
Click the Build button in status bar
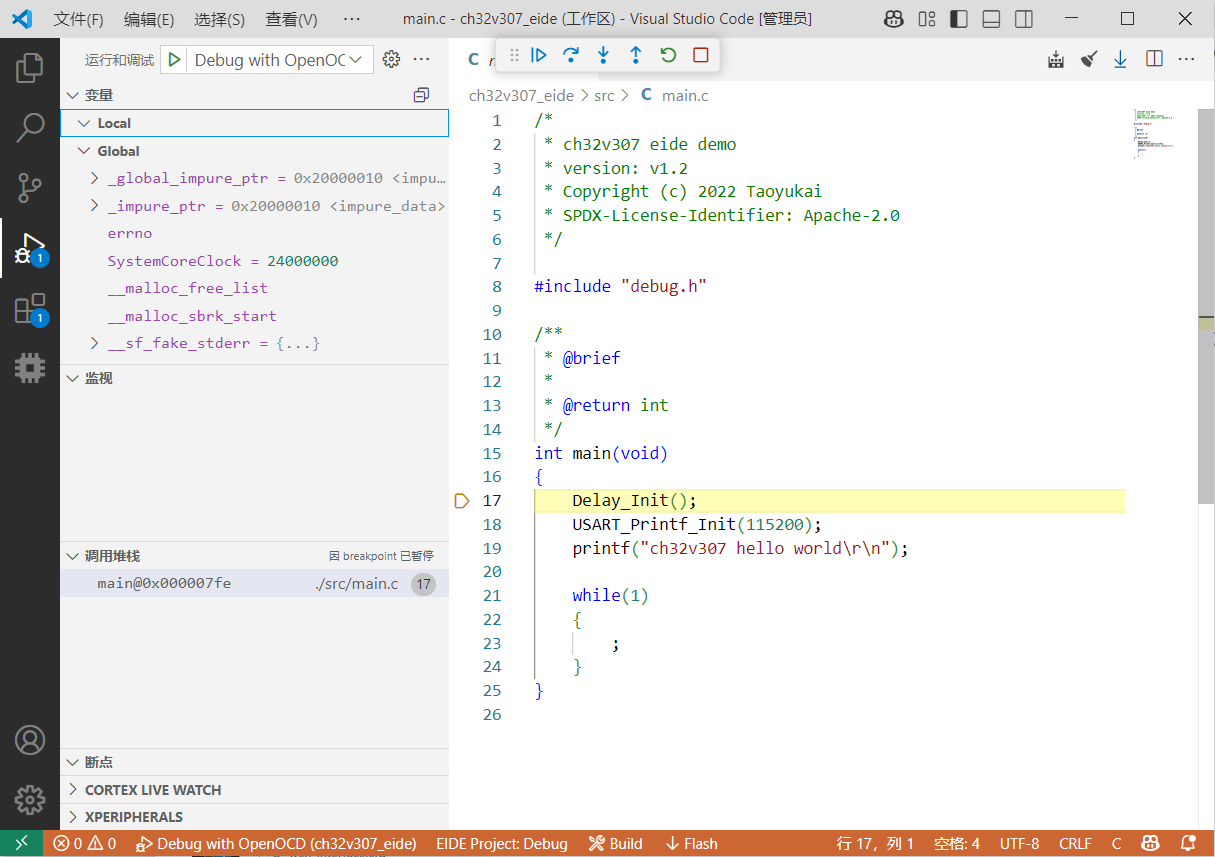pyautogui.click(x=615, y=843)
